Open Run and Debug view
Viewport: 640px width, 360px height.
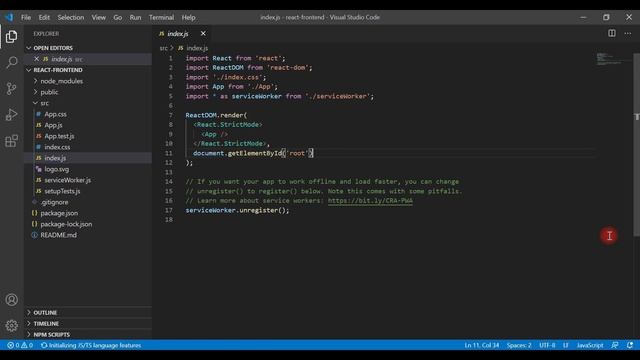(11, 115)
